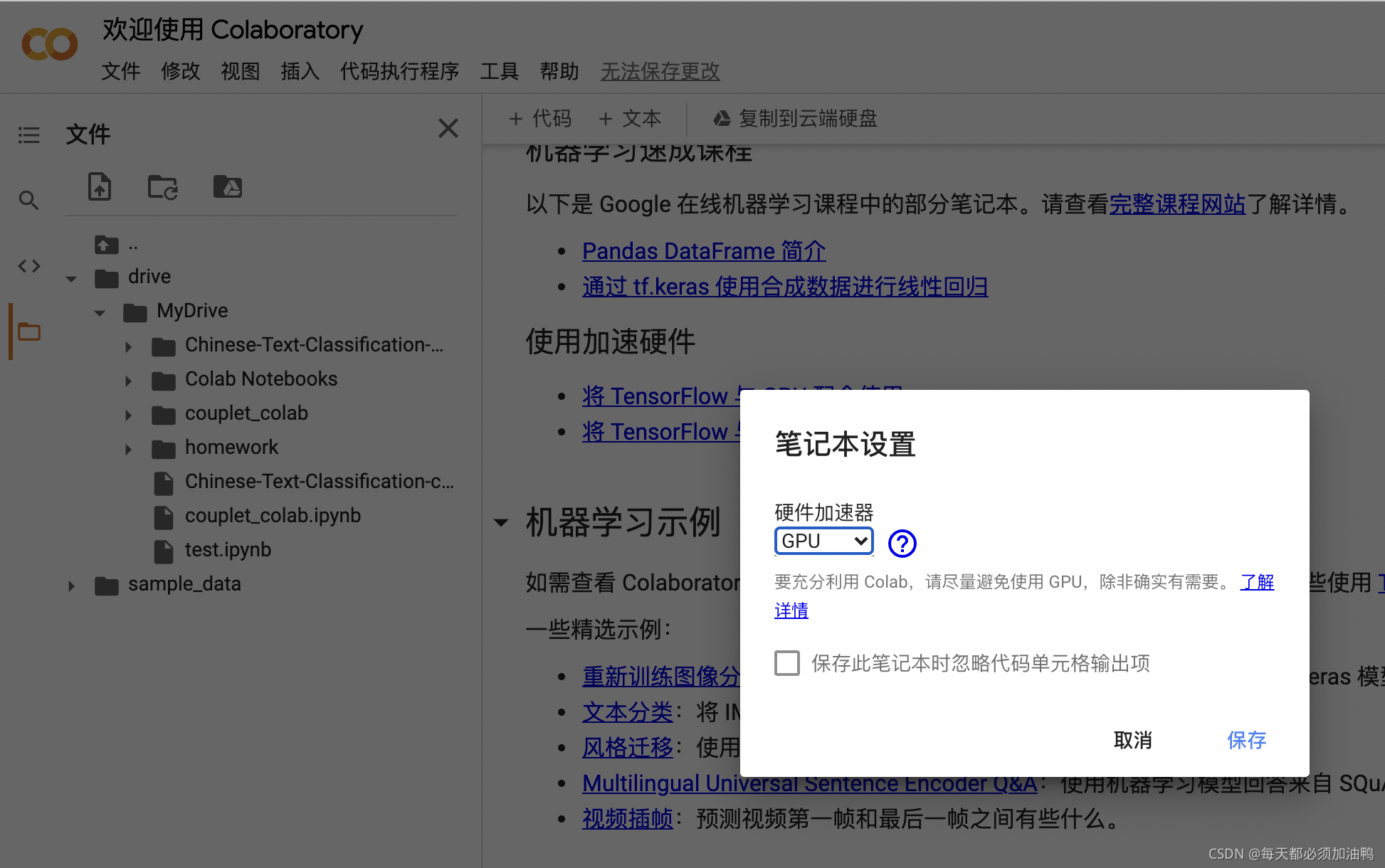Viewport: 1385px width, 868px height.
Task: Expand the couplet_colab folder arrow
Action: point(128,416)
